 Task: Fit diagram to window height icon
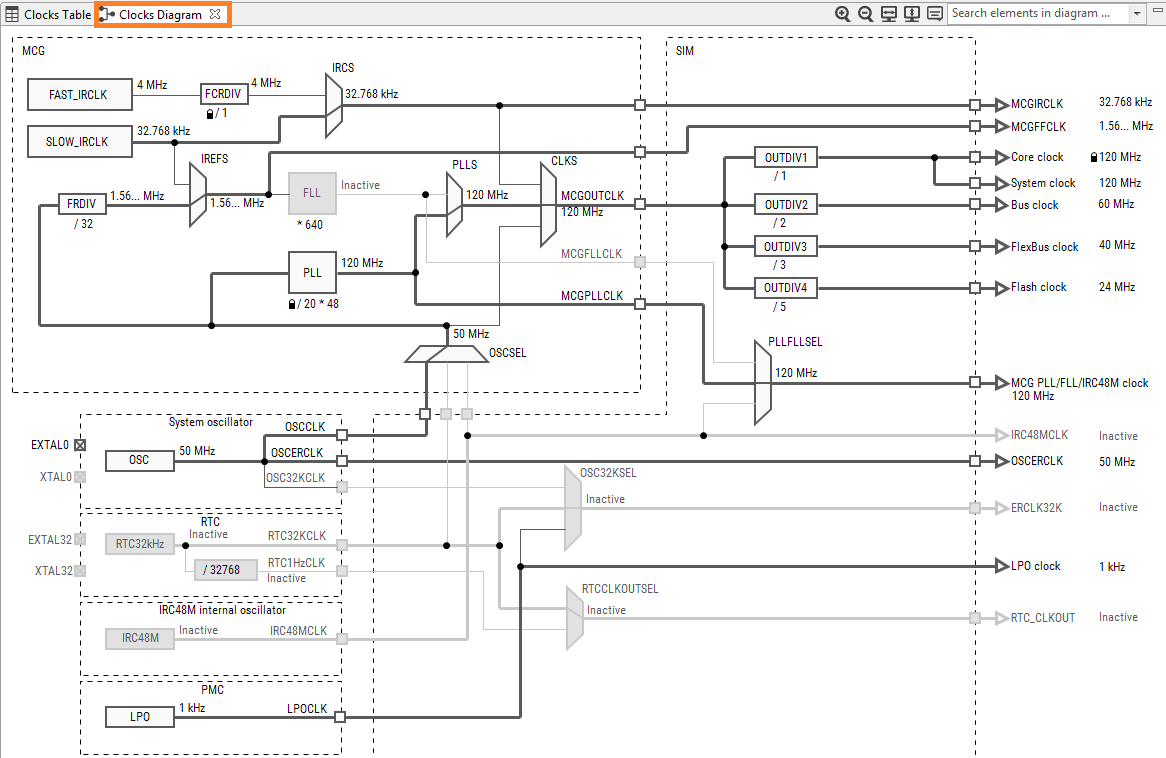tap(912, 13)
